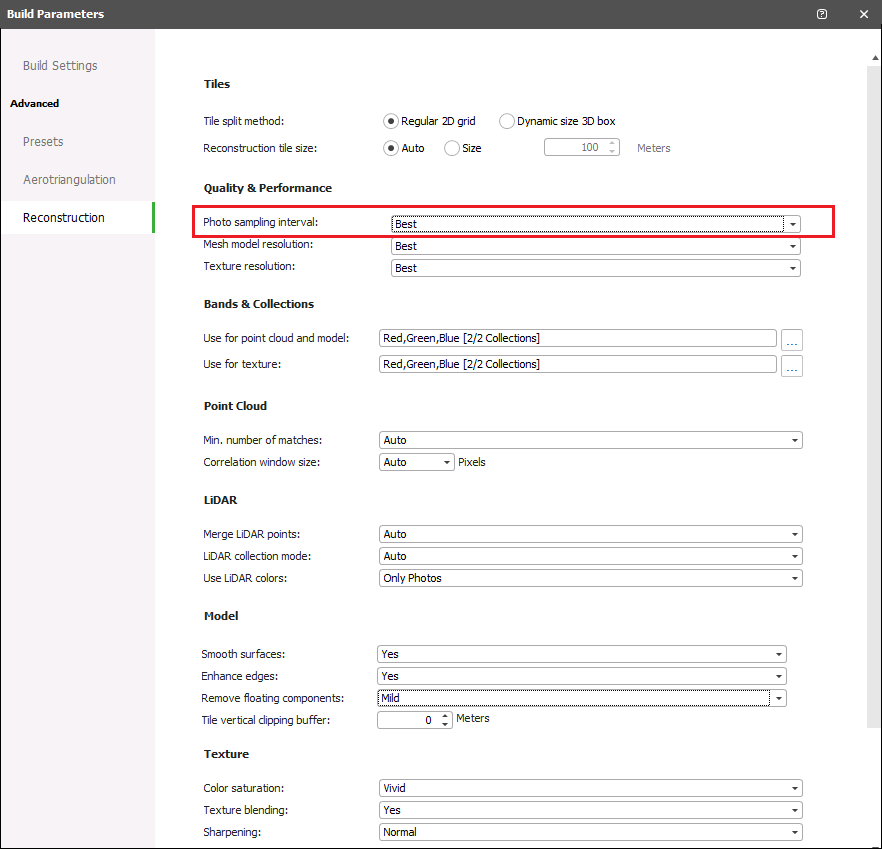
Task: Click the Remove floating components label
Action: click(x=273, y=698)
